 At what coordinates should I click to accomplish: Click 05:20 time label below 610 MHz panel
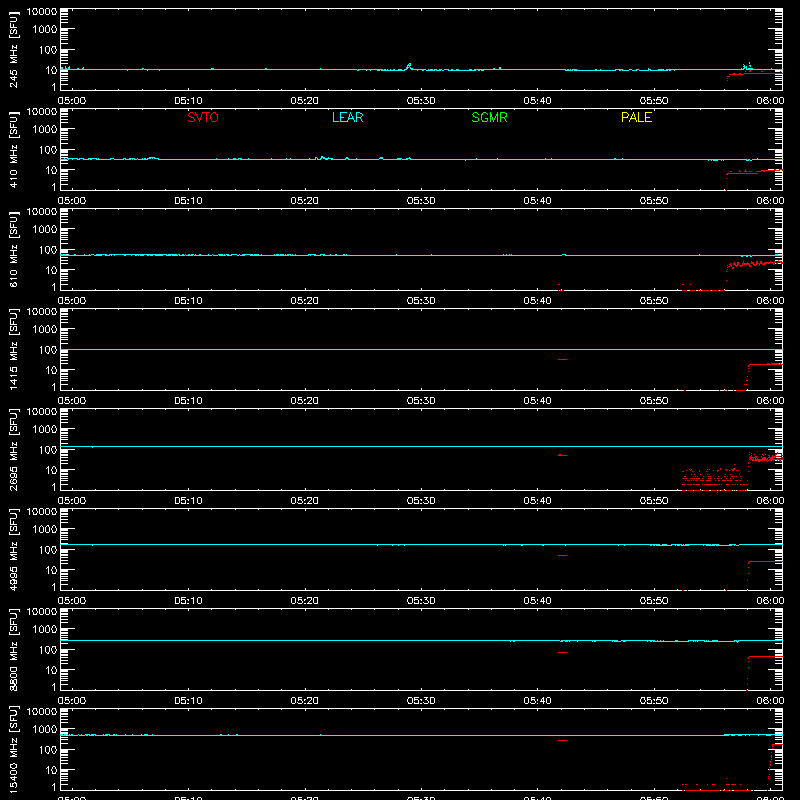305,301
